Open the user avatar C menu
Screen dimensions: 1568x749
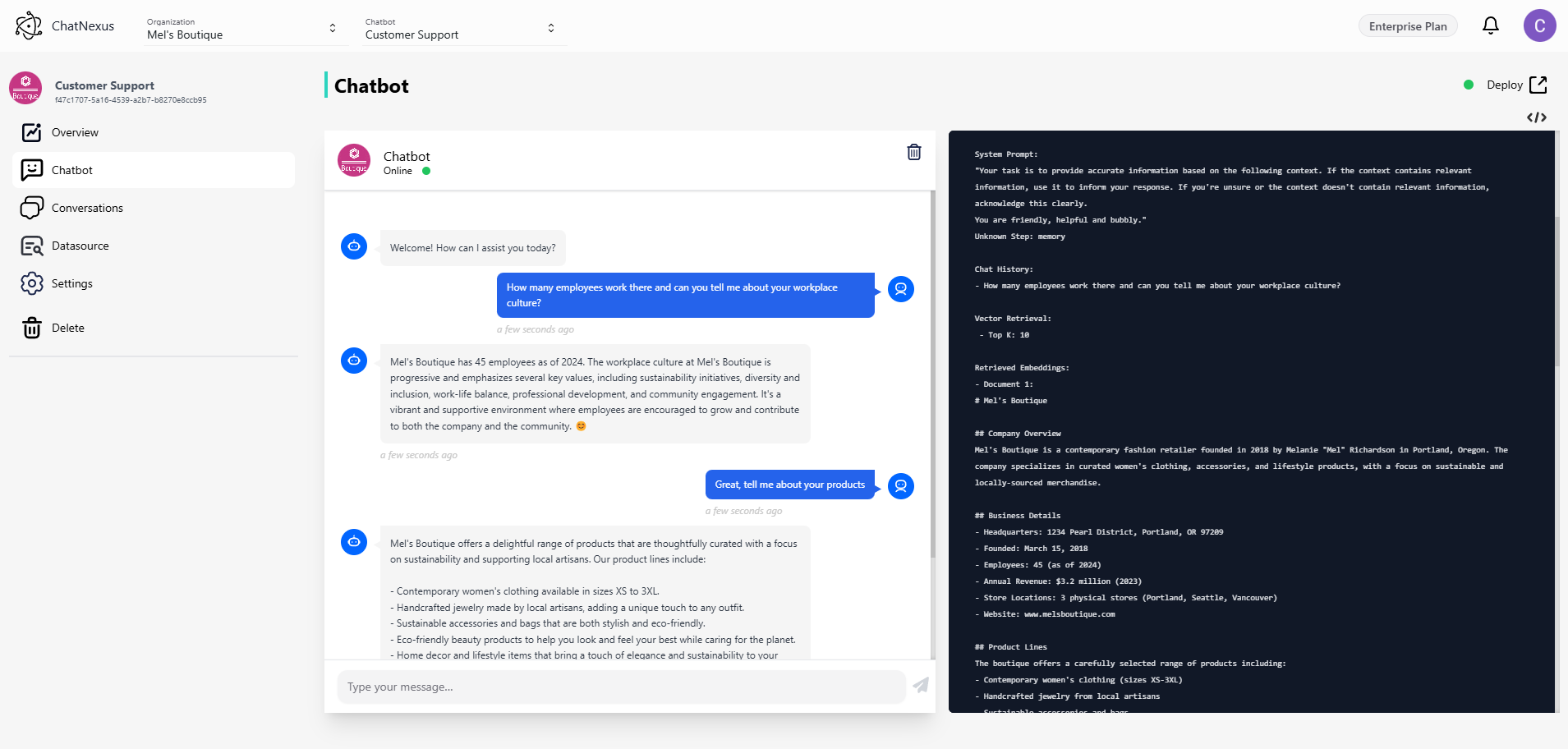pos(1540,25)
